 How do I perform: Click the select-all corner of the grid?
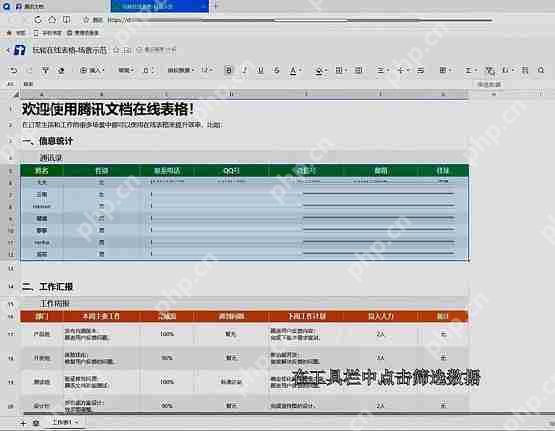[x=16, y=94]
